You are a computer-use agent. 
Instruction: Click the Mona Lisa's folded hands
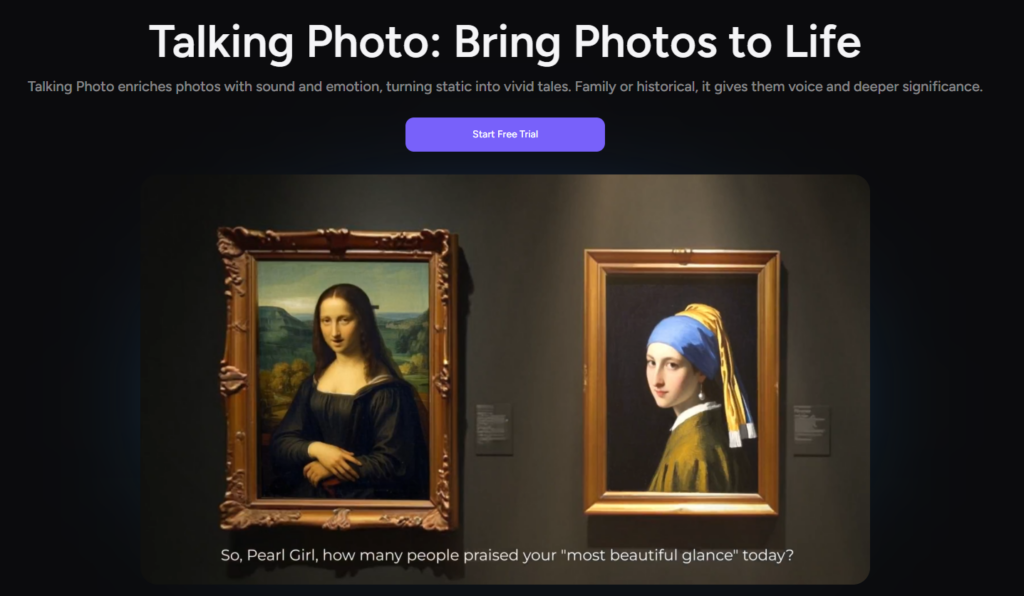click(330, 462)
